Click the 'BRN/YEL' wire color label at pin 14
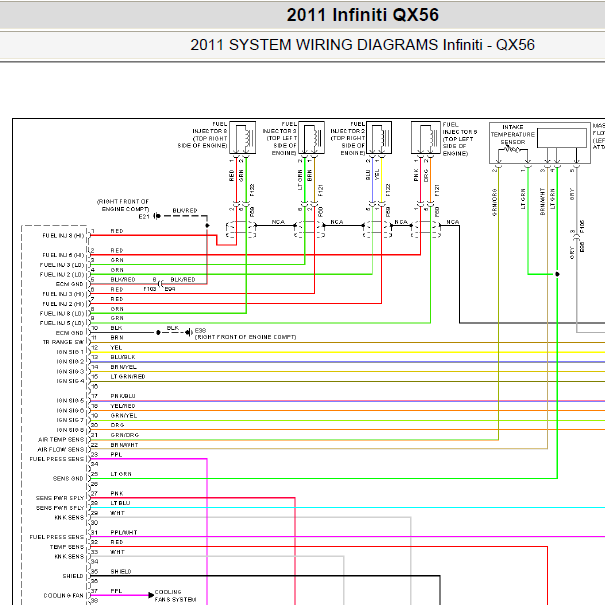 pos(123,367)
